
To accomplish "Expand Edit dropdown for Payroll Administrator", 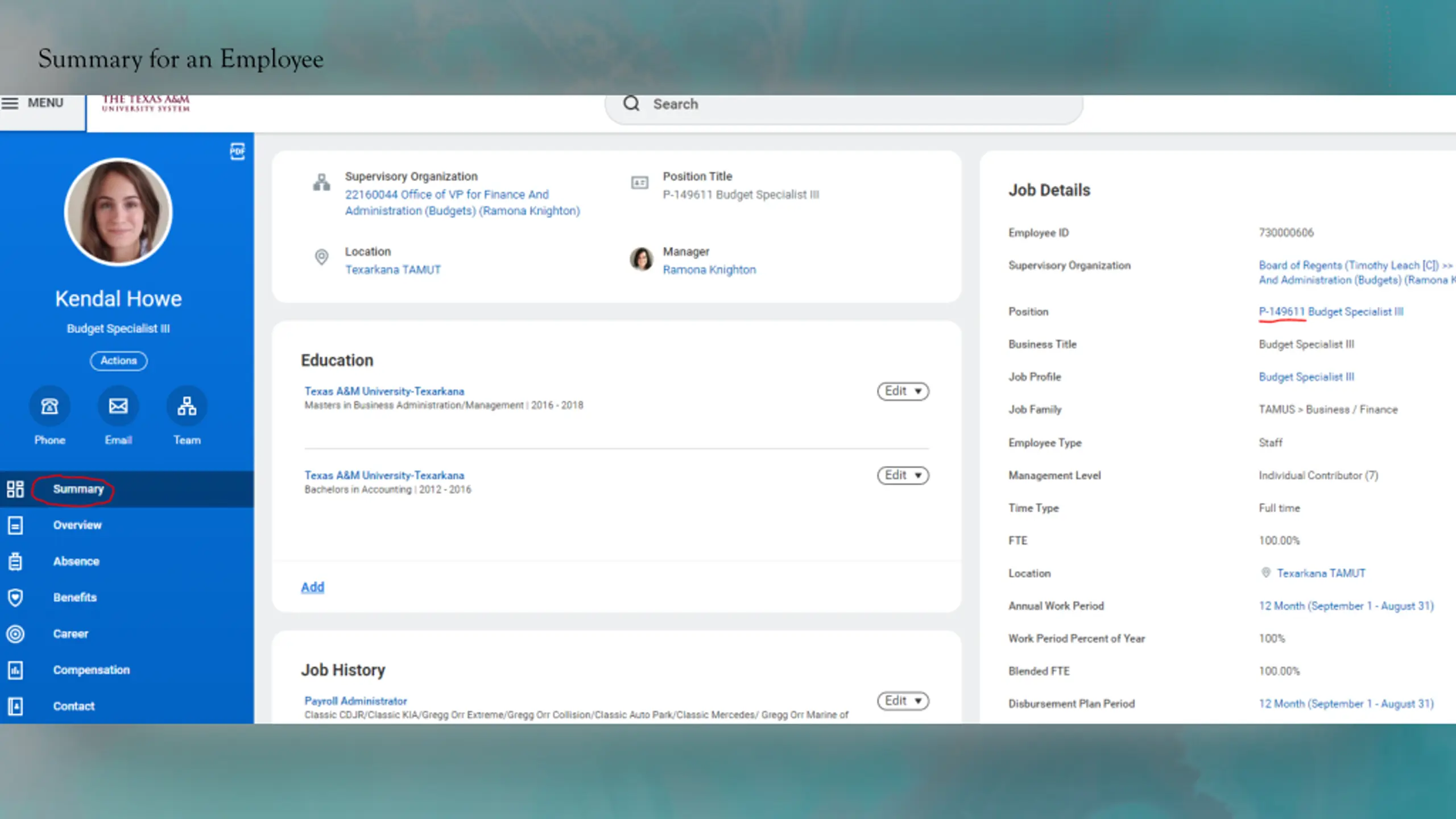I will [x=903, y=701].
